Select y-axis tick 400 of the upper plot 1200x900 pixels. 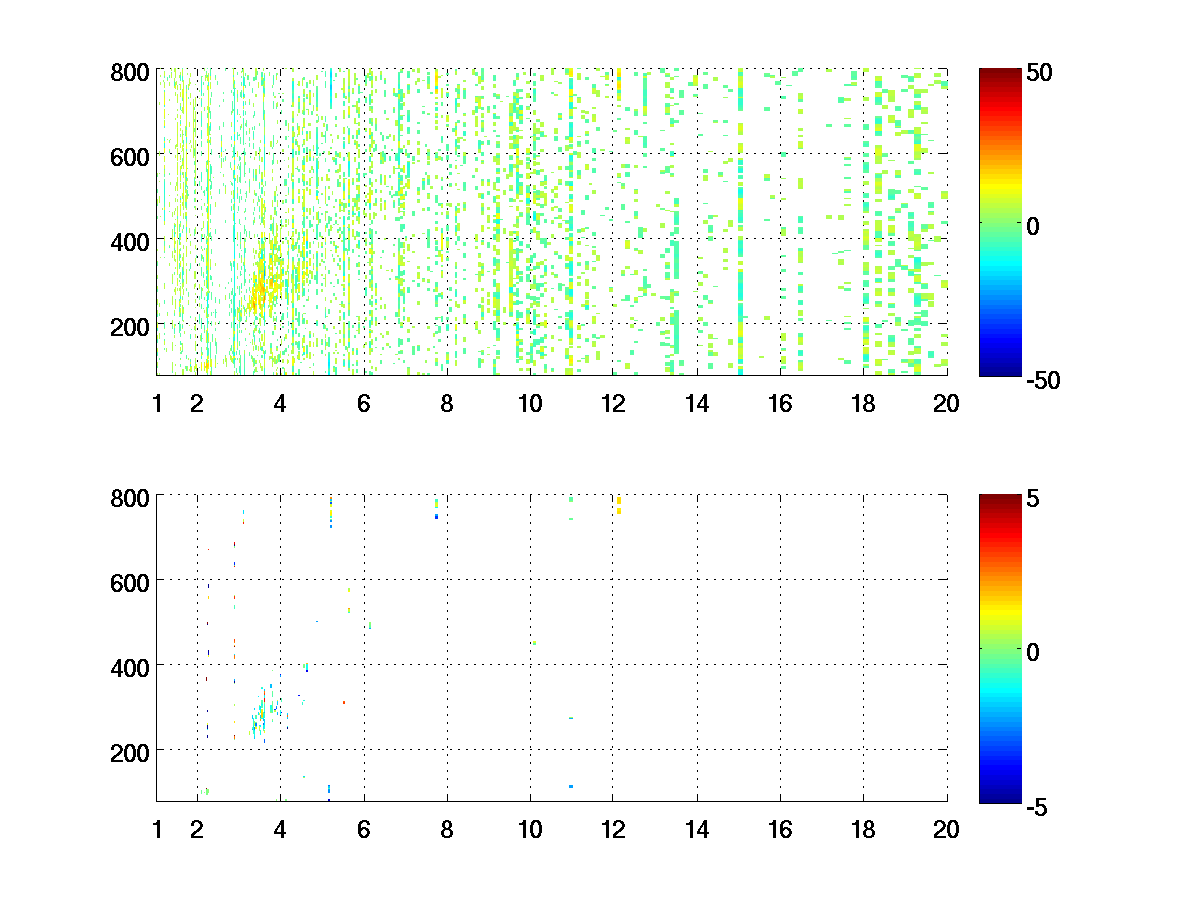tap(131, 241)
